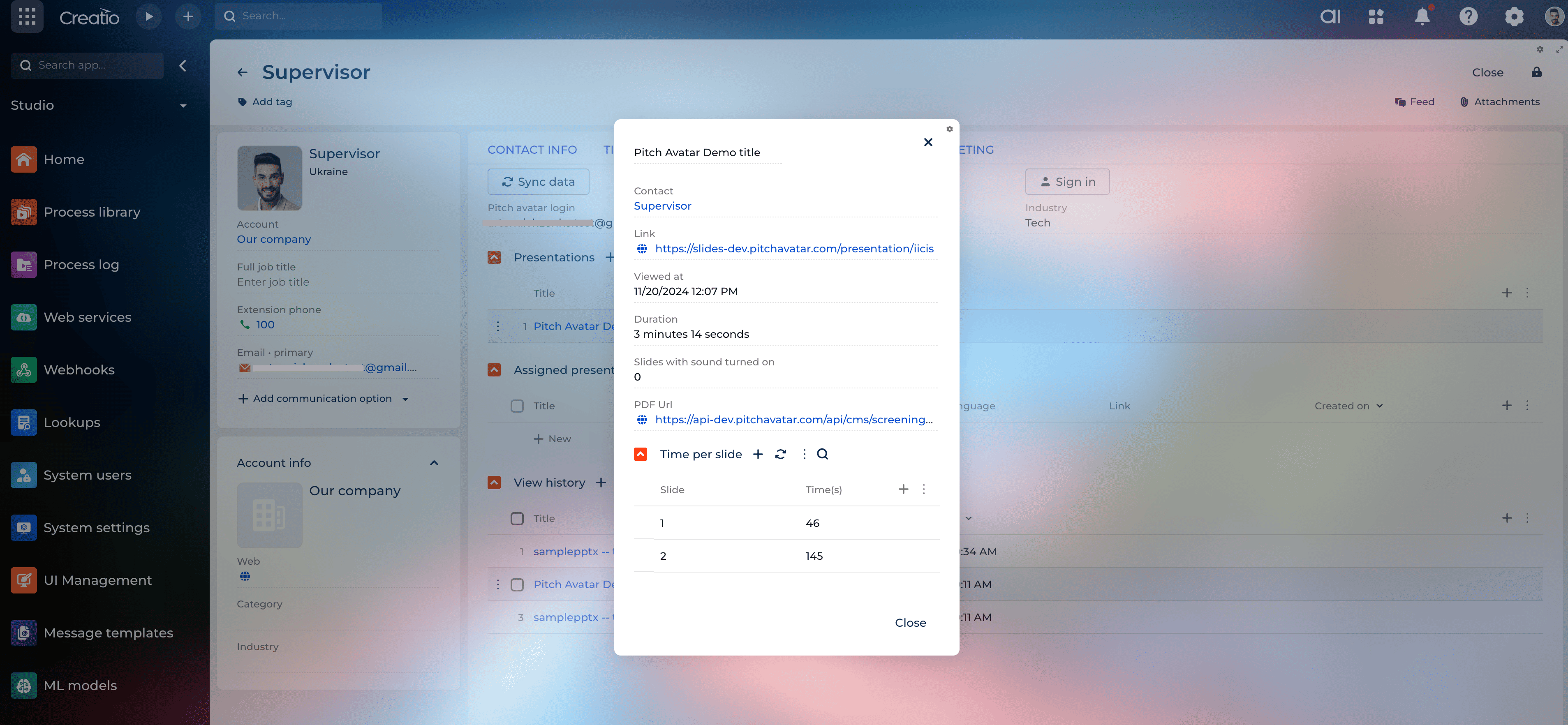Expand the Studio workplace dropdown

(183, 106)
